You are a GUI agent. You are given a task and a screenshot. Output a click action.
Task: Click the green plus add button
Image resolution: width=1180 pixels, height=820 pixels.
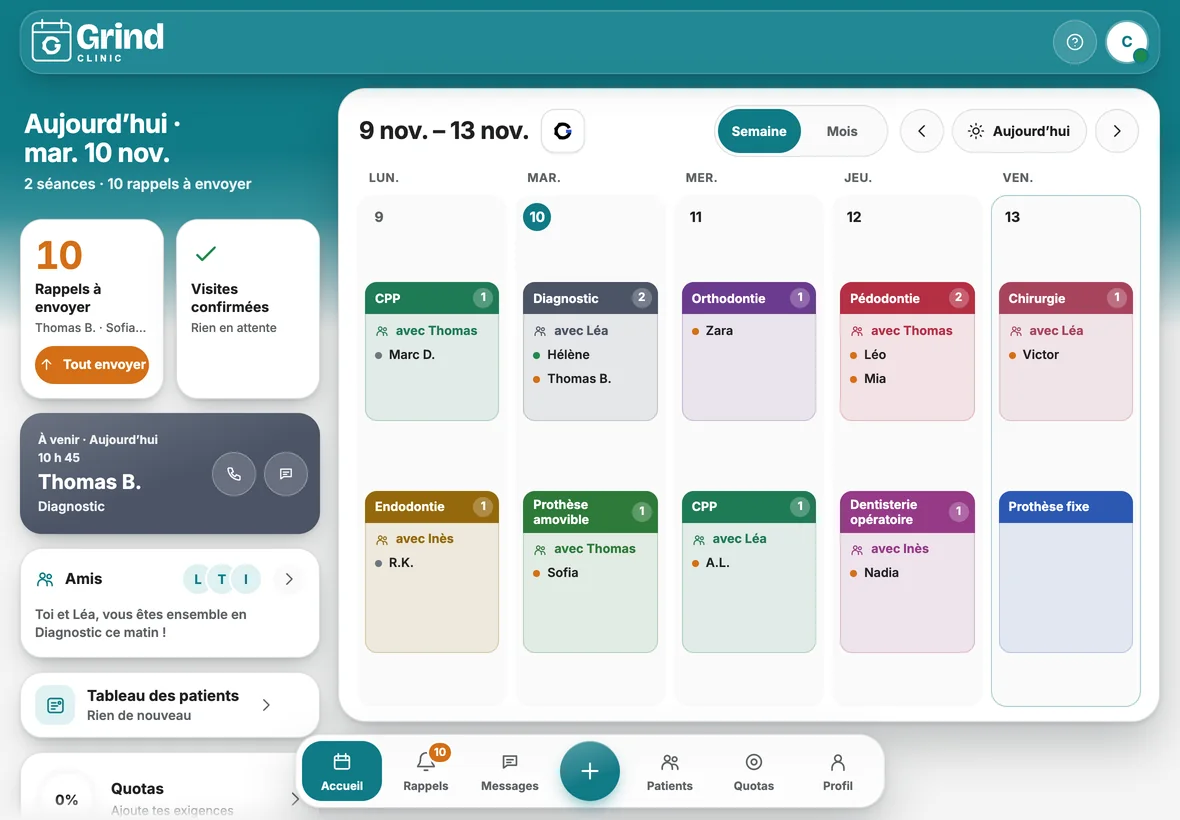pyautogui.click(x=590, y=771)
